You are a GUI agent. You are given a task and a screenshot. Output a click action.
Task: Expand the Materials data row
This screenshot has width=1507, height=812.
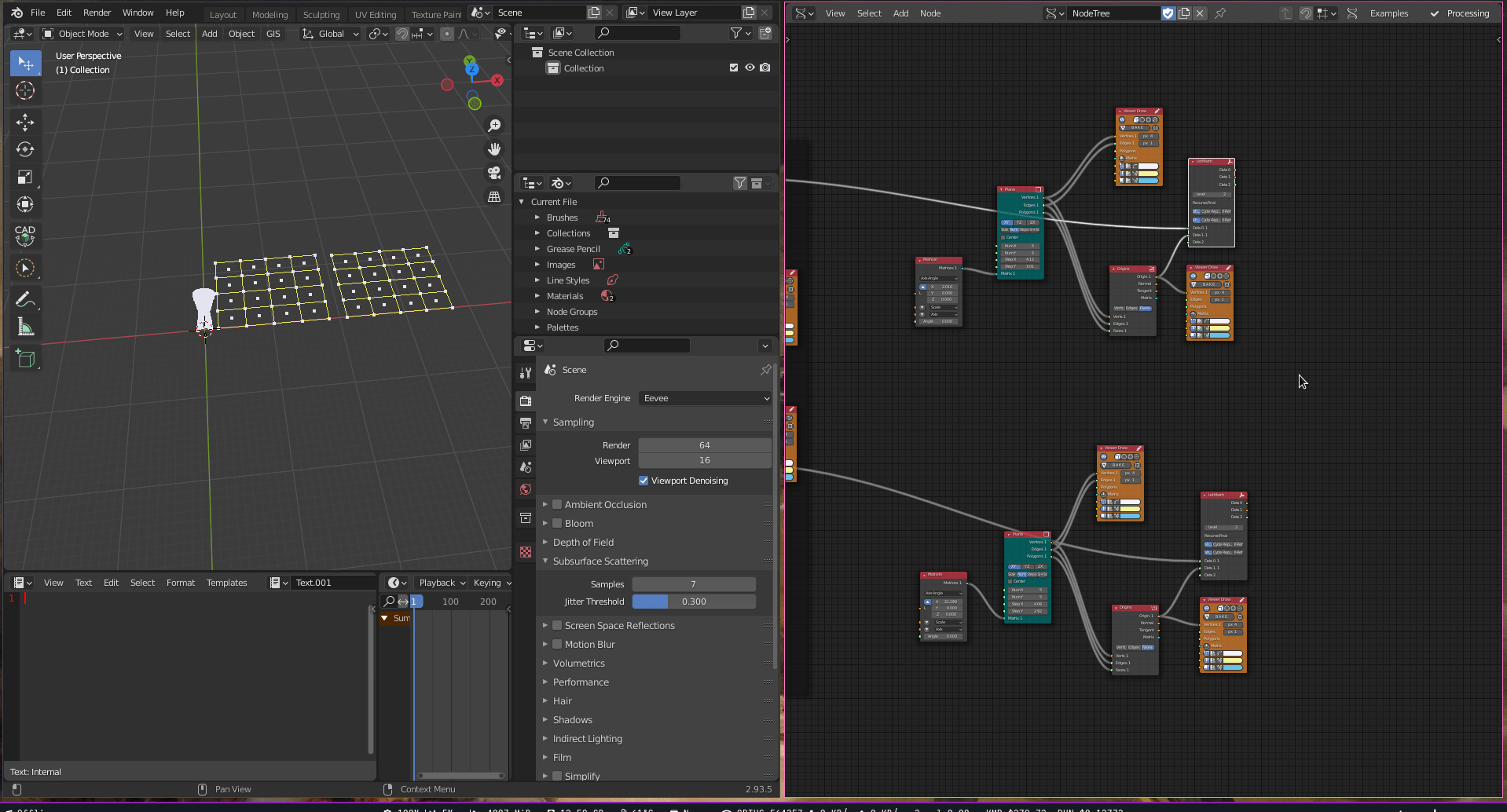click(x=537, y=296)
